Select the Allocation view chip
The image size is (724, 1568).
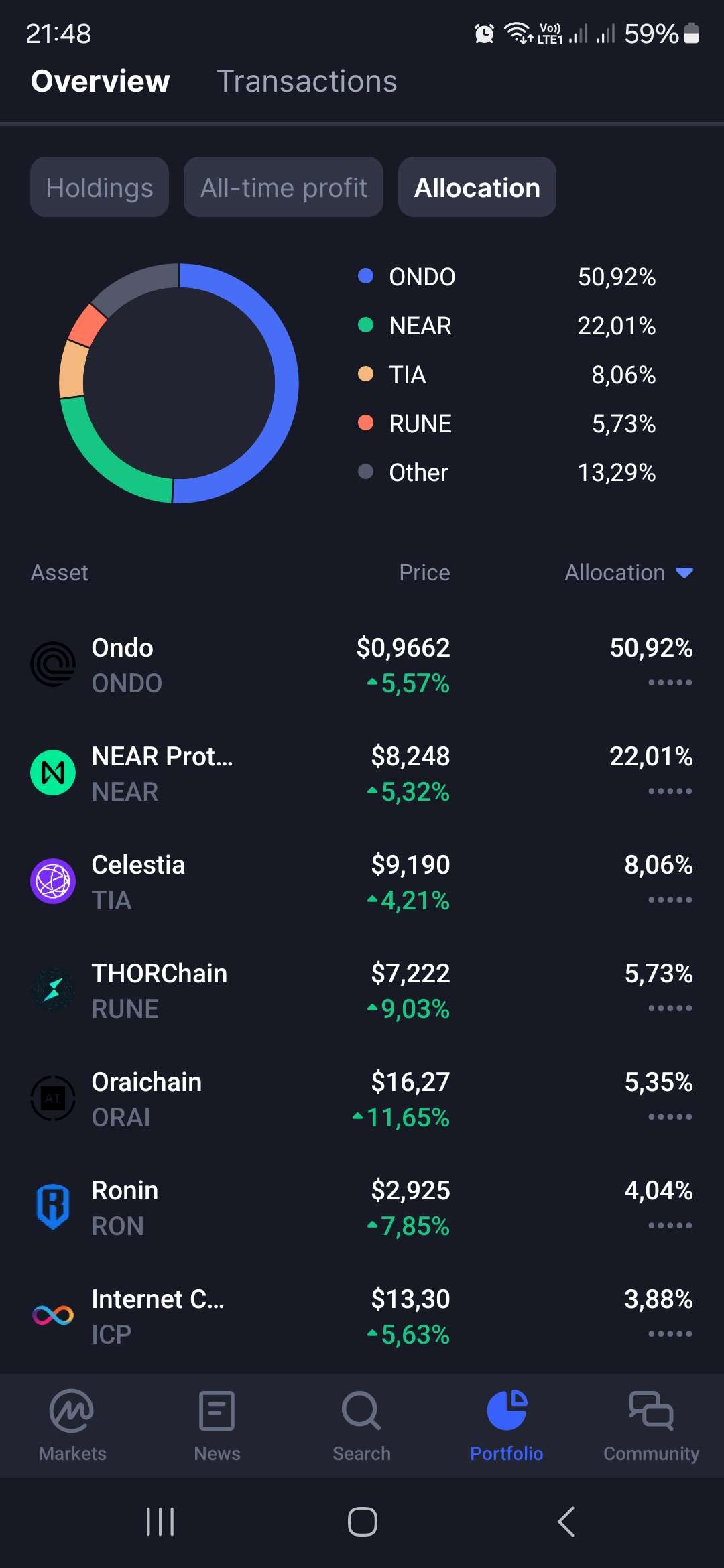point(477,188)
